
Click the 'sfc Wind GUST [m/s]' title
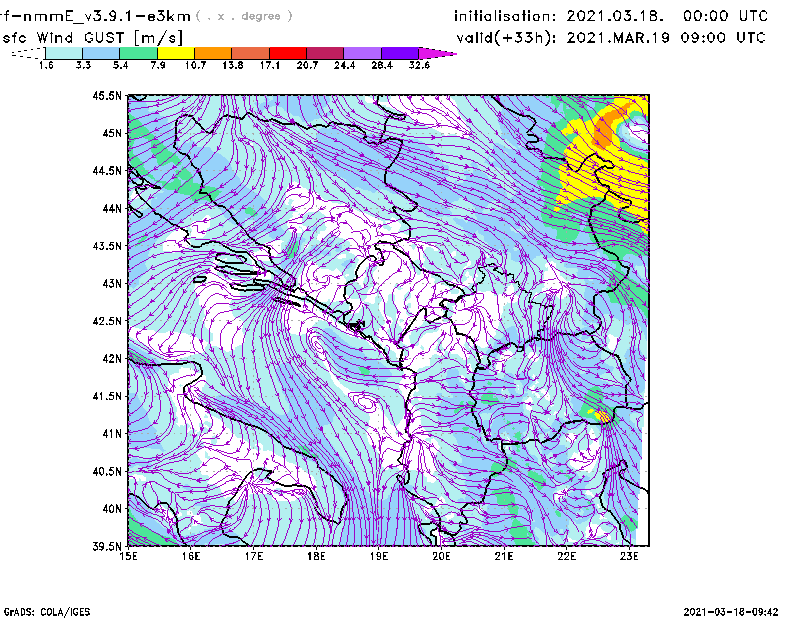coord(92,38)
